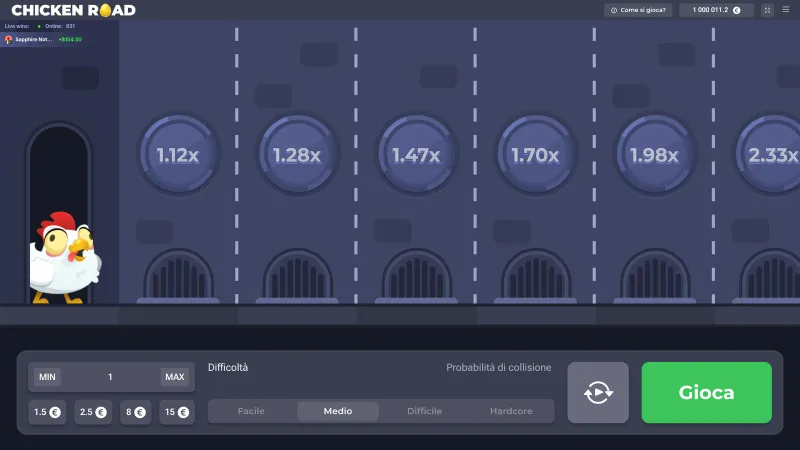Image resolution: width=800 pixels, height=450 pixels.
Task: Click the Difficoltà label
Action: tap(228, 367)
